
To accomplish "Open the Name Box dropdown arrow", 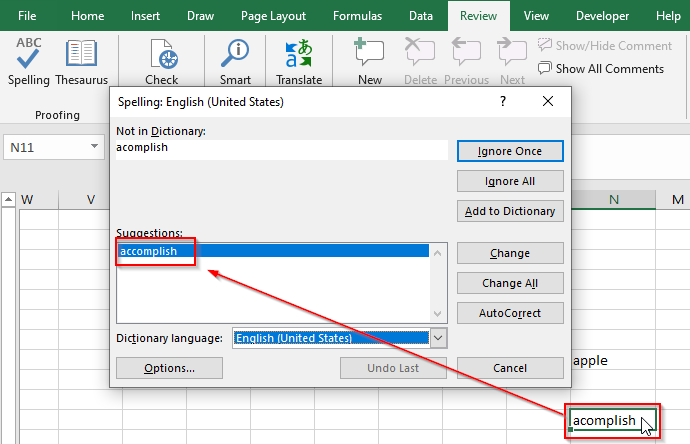I will 96,147.
